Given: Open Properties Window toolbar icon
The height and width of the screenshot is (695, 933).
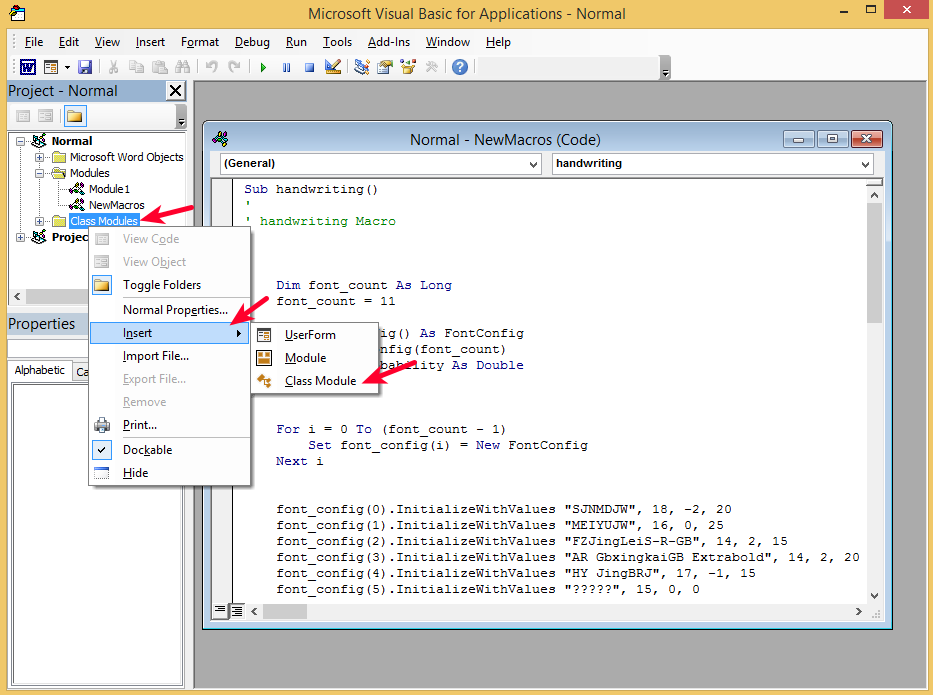Looking at the screenshot, I should click(385, 67).
